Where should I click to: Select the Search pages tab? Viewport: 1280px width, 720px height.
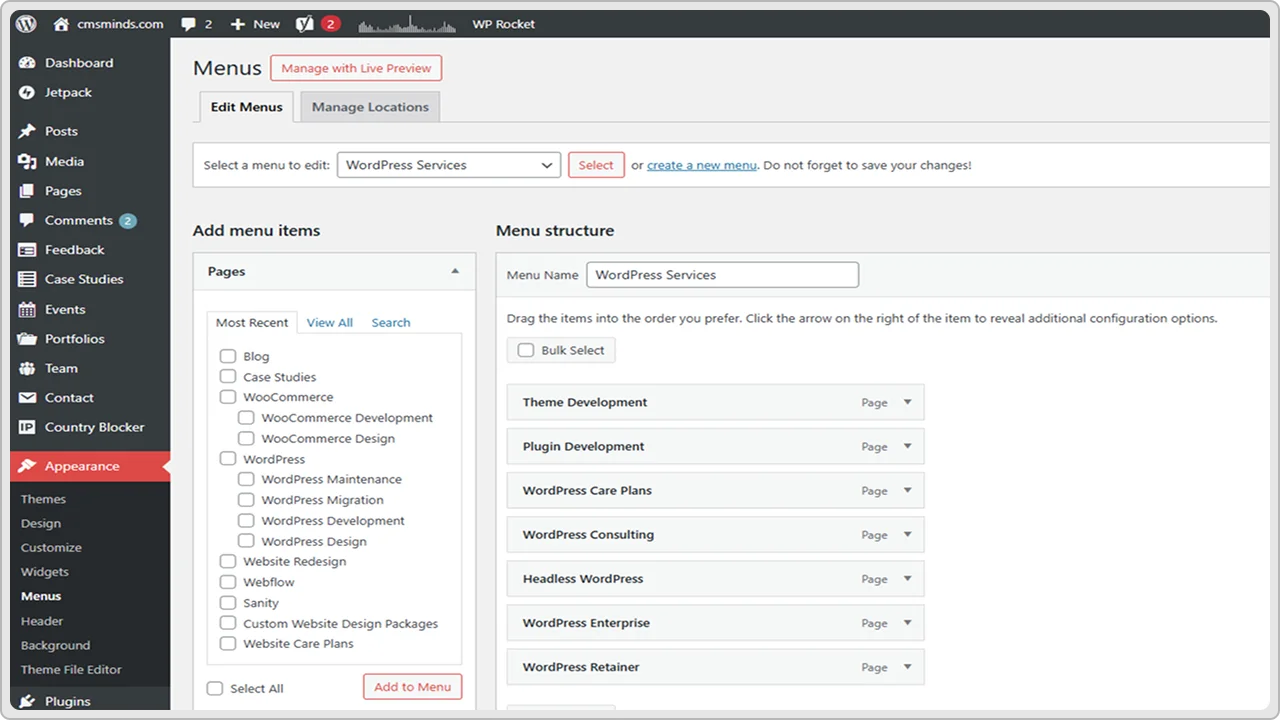[x=391, y=322]
